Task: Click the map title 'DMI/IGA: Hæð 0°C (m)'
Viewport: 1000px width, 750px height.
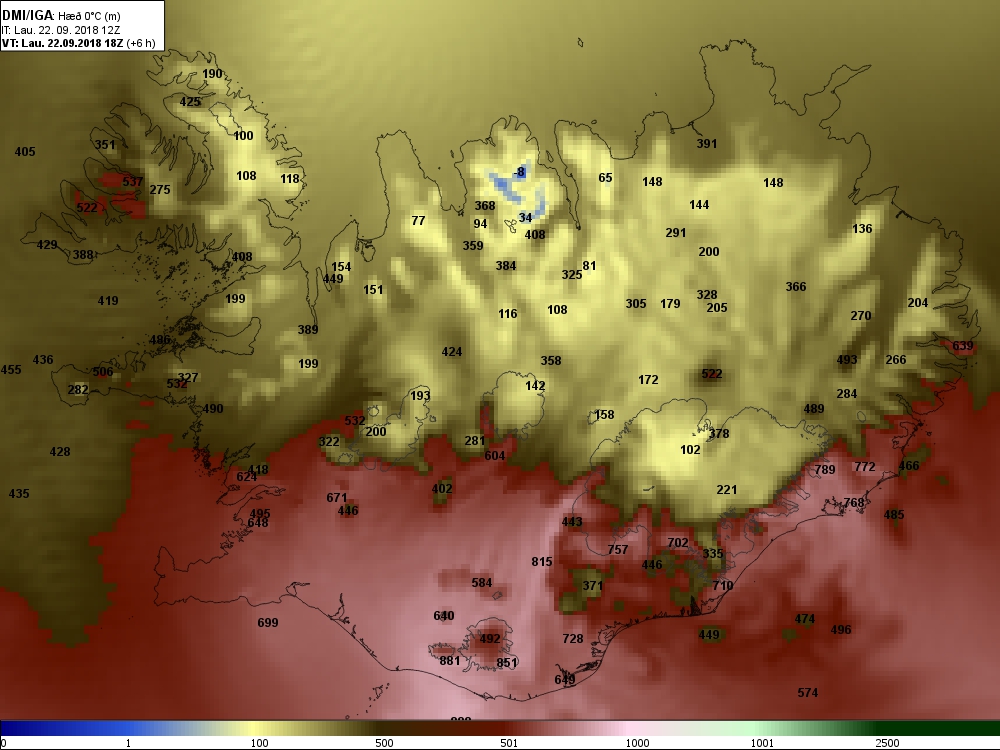Action: (61, 15)
